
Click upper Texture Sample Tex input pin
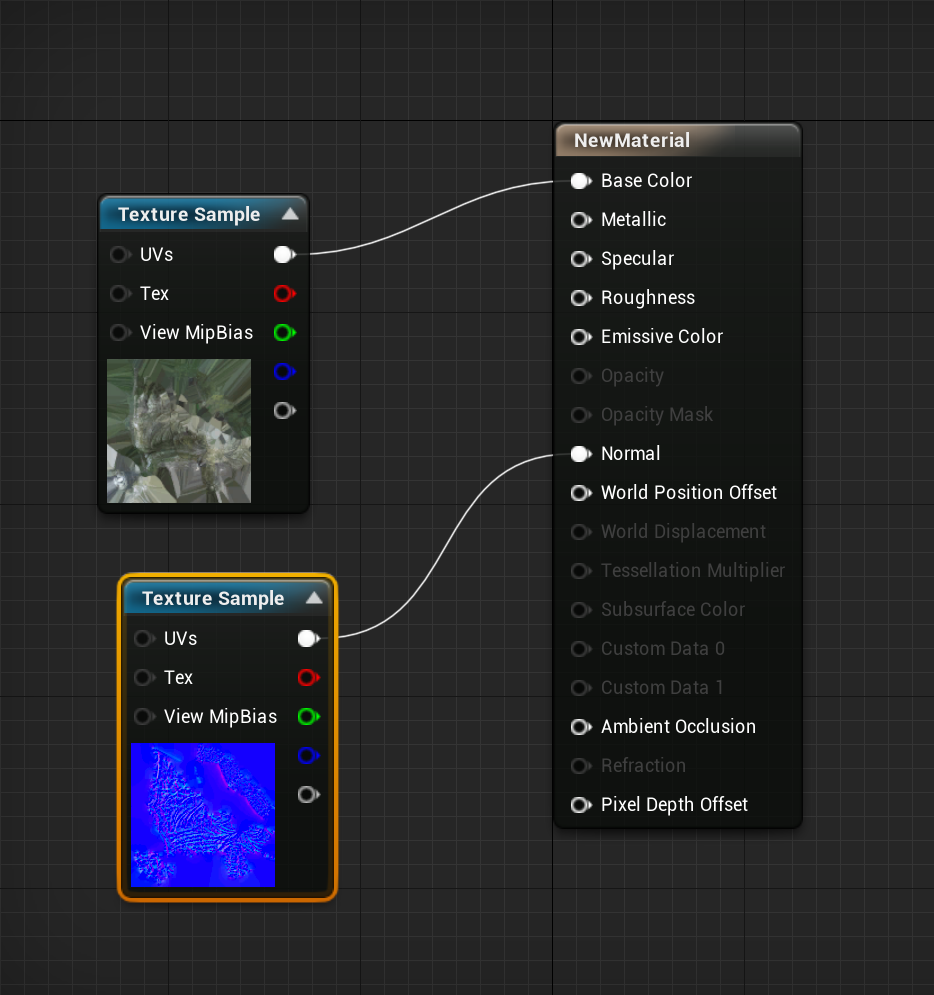click(120, 294)
